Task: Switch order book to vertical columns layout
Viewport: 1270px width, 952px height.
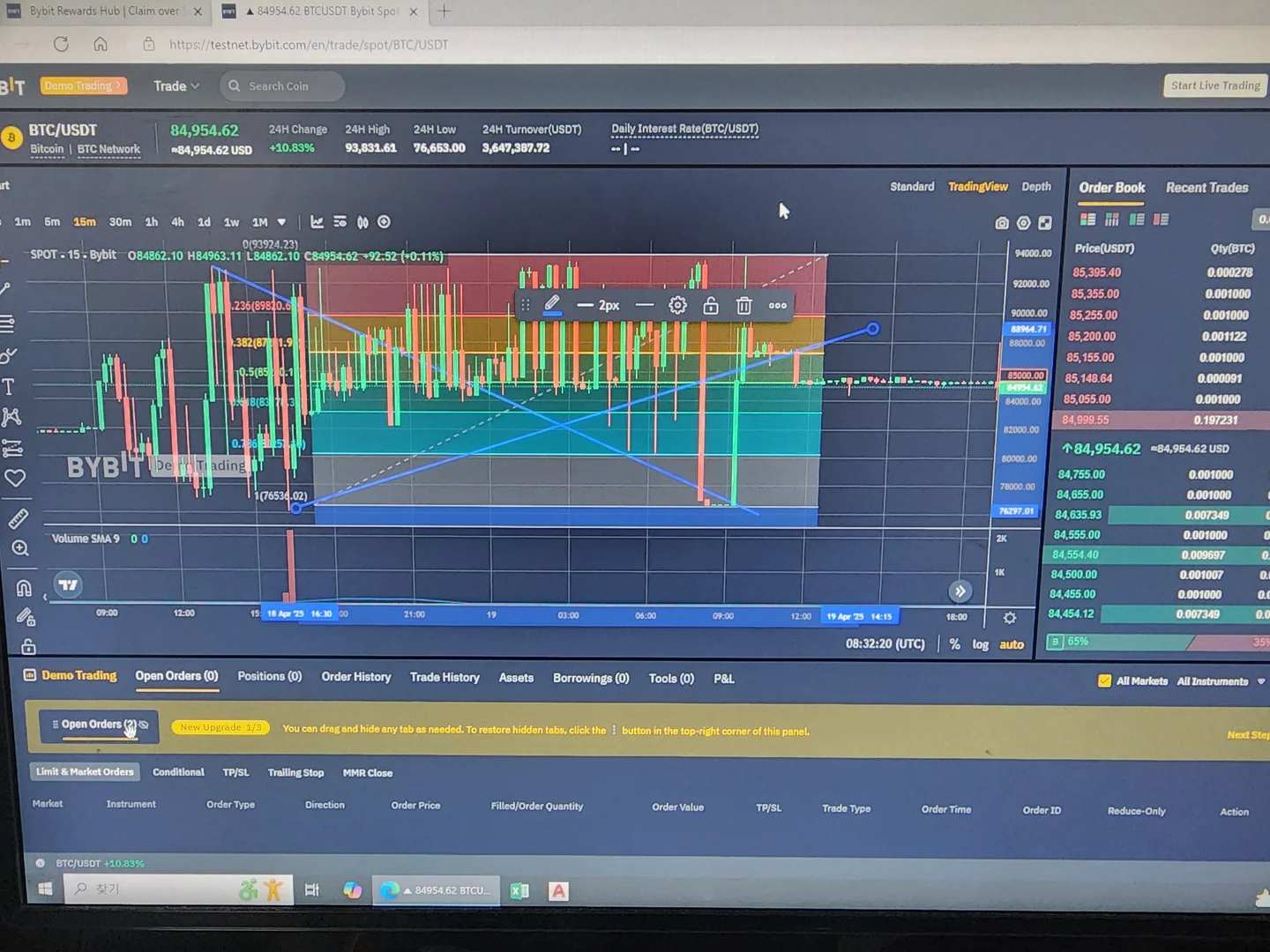Action: click(x=1112, y=219)
